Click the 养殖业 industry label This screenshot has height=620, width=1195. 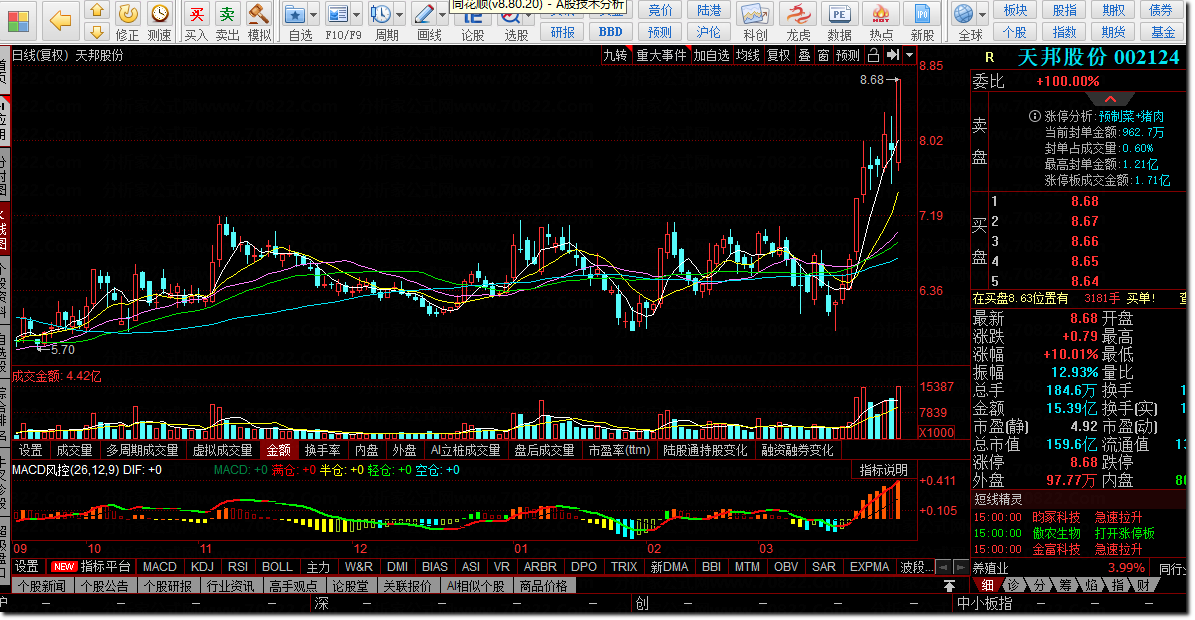tap(991, 568)
